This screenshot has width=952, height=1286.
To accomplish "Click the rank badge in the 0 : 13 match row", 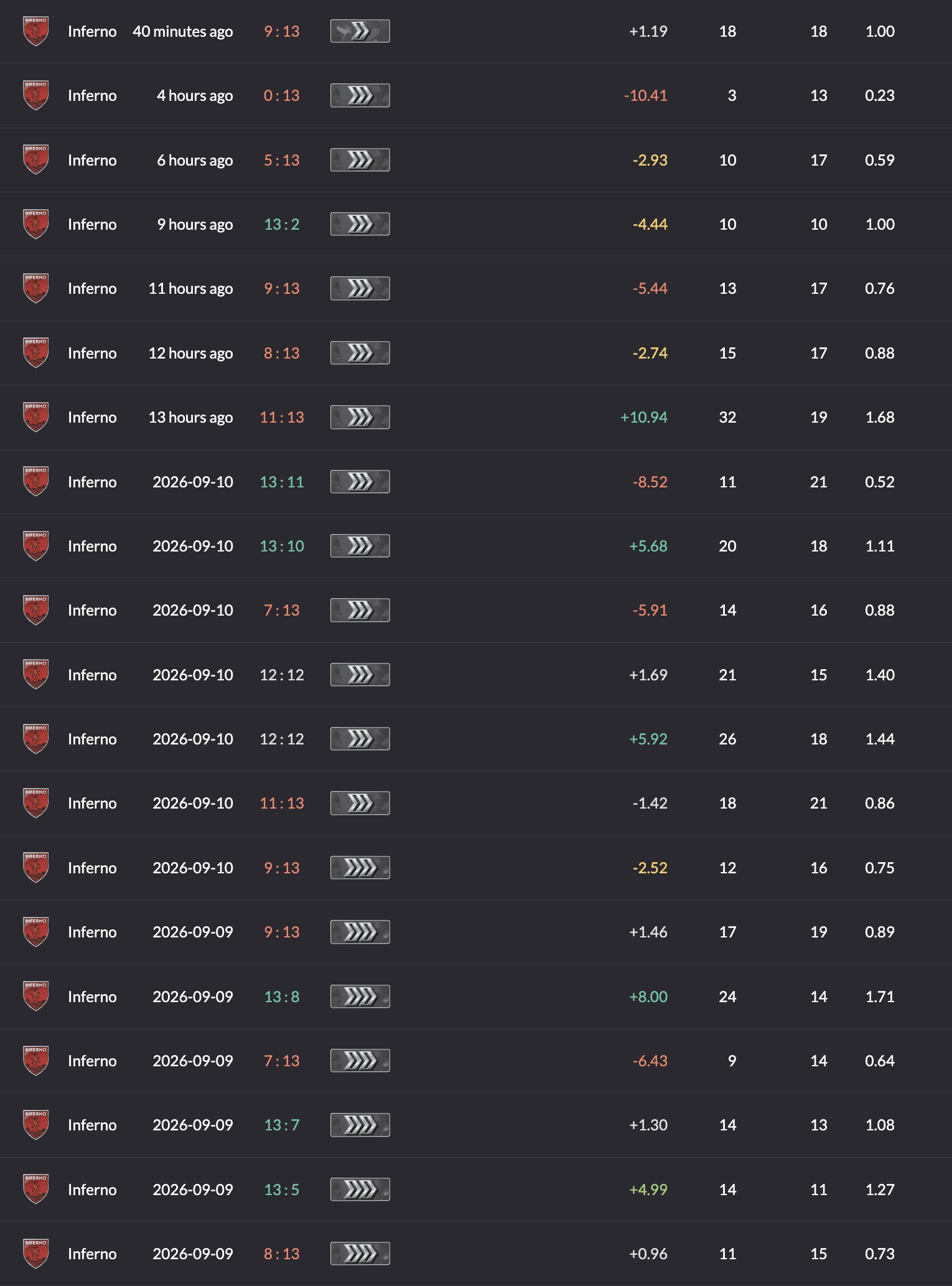I will click(360, 95).
